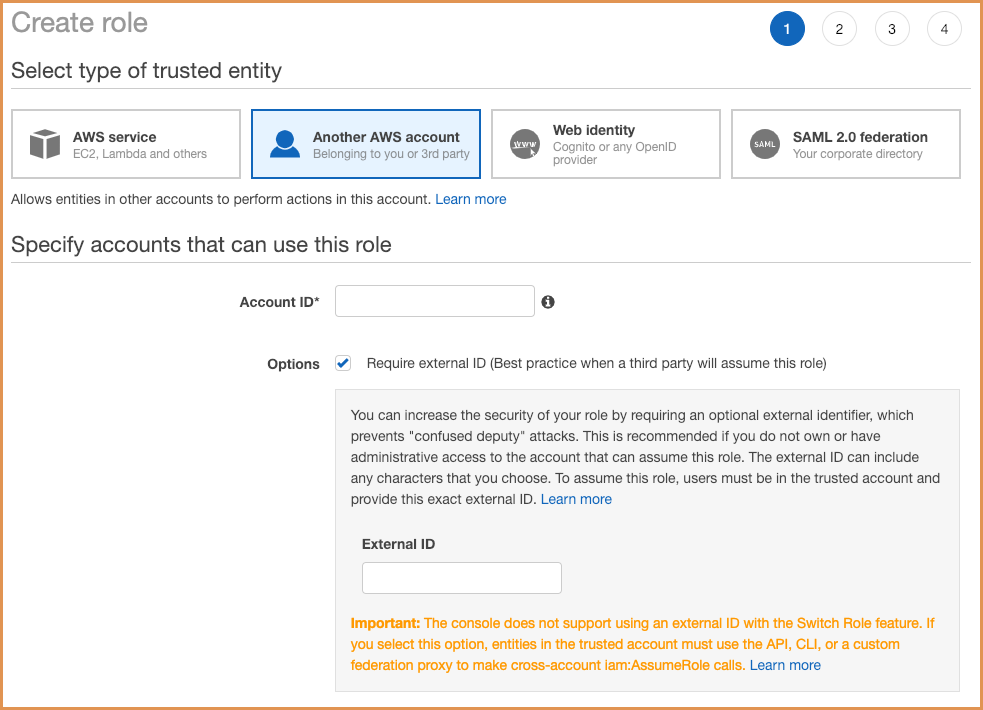983x710 pixels.
Task: Choose Web identity trusted entity
Action: pyautogui.click(x=606, y=144)
